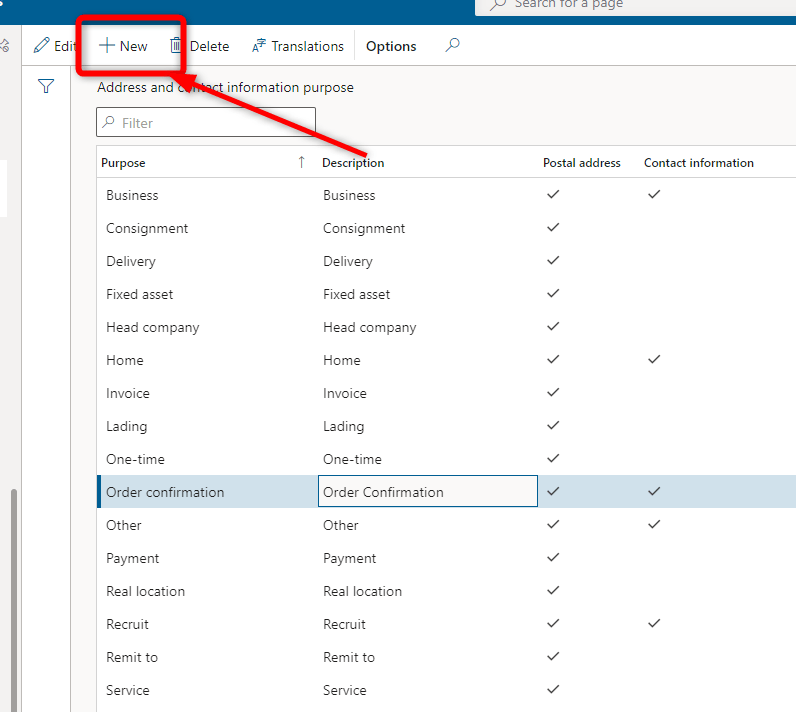Viewport: 796px width, 712px height.
Task: Click the magnifier search icon in action bar
Action: click(x=453, y=45)
